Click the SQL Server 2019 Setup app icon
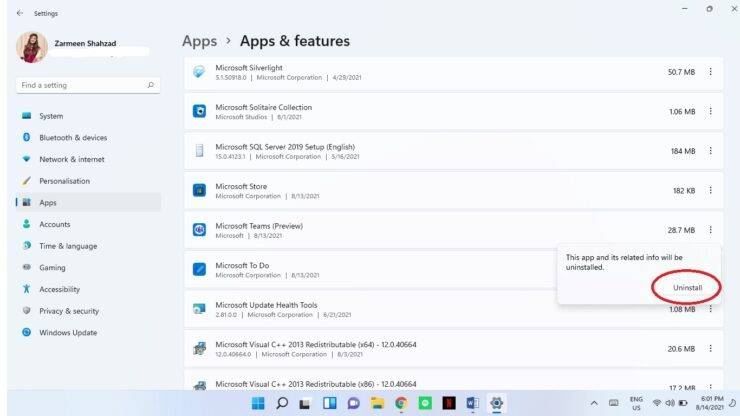 click(199, 151)
